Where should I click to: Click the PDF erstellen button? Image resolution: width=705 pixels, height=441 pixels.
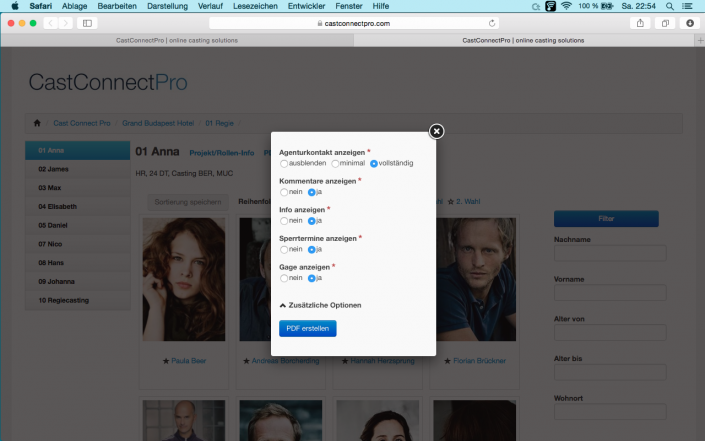308,329
